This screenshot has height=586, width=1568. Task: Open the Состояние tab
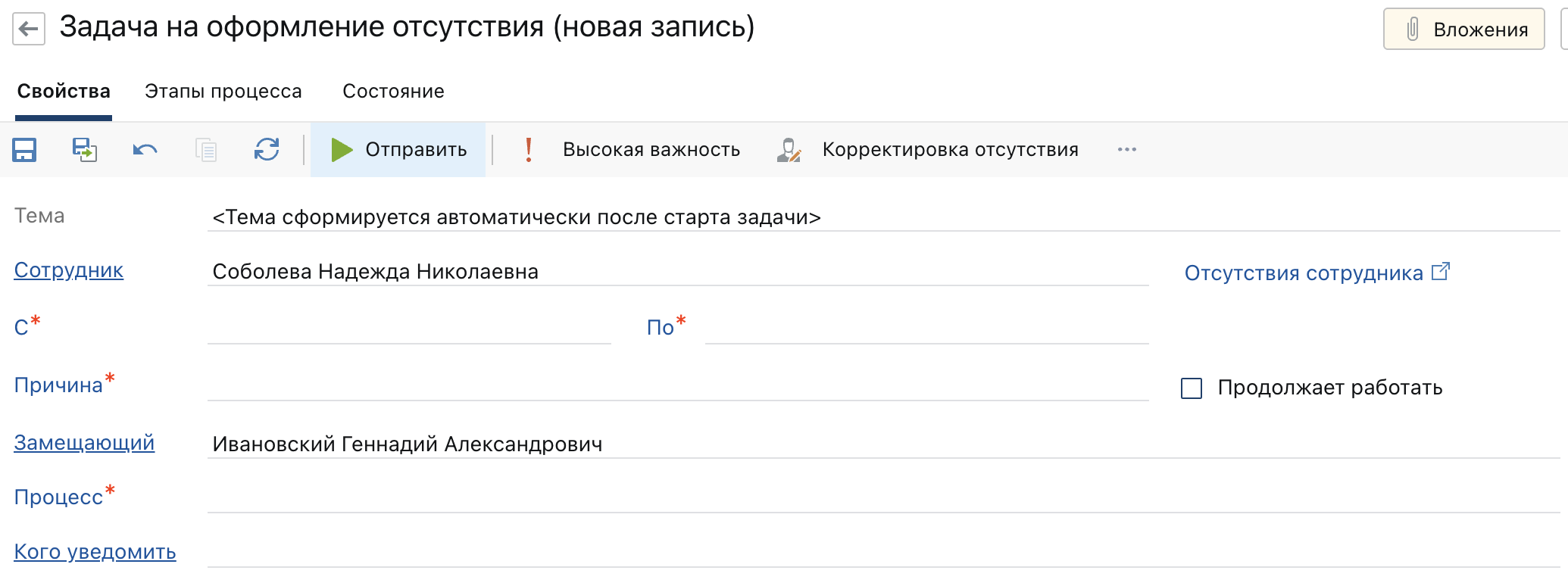coord(393,92)
